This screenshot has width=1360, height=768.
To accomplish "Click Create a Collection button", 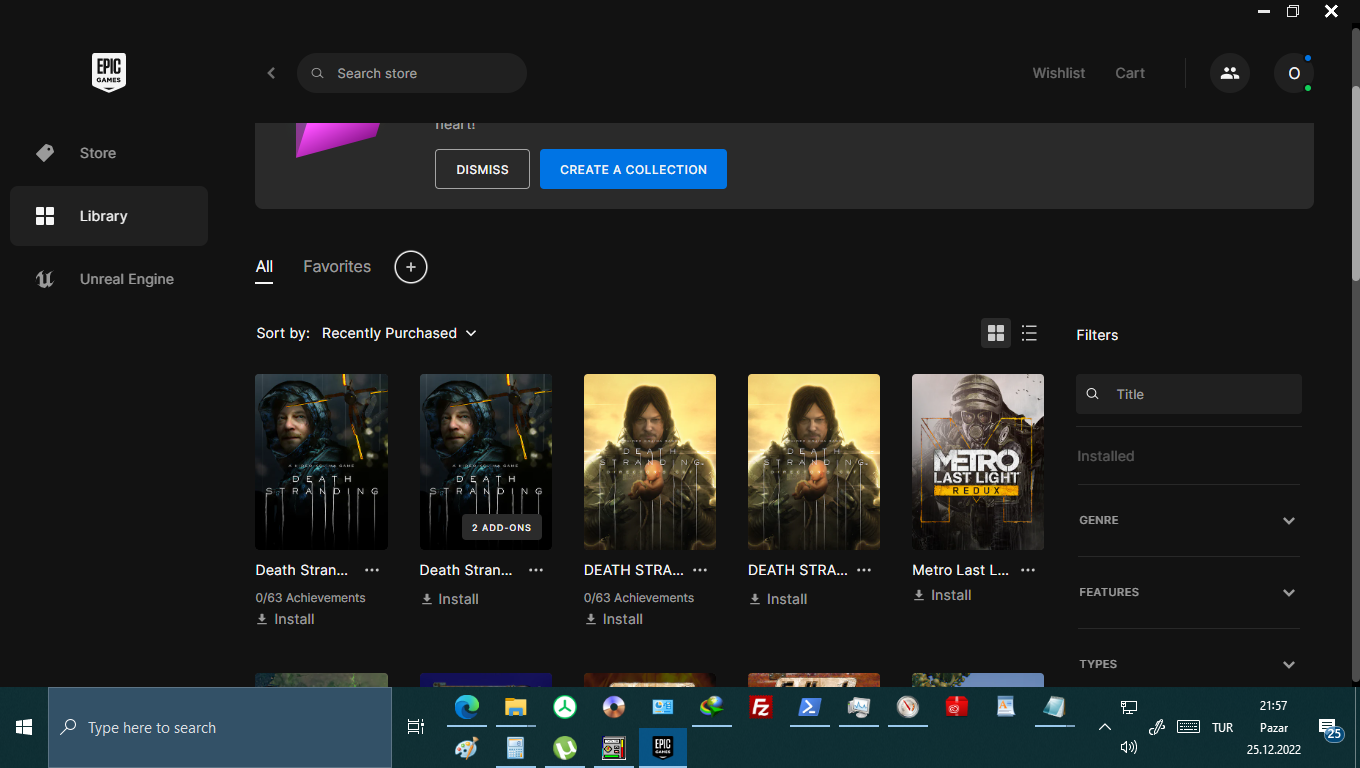I will tap(633, 169).
